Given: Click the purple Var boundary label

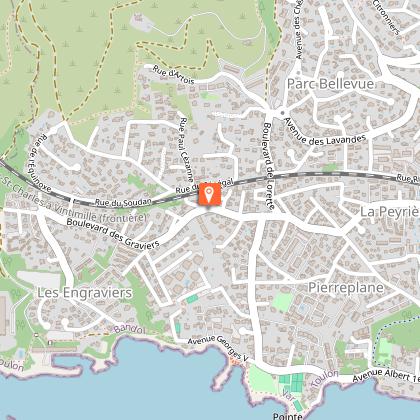Looking at the screenshot, I should tap(287, 394).
